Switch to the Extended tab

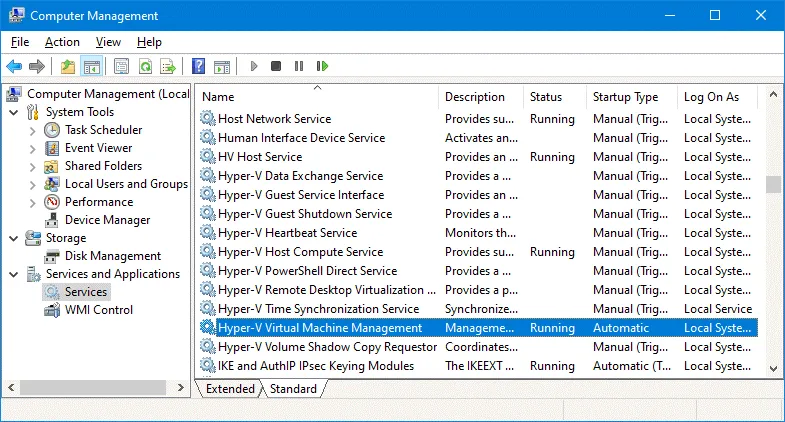[x=230, y=389]
